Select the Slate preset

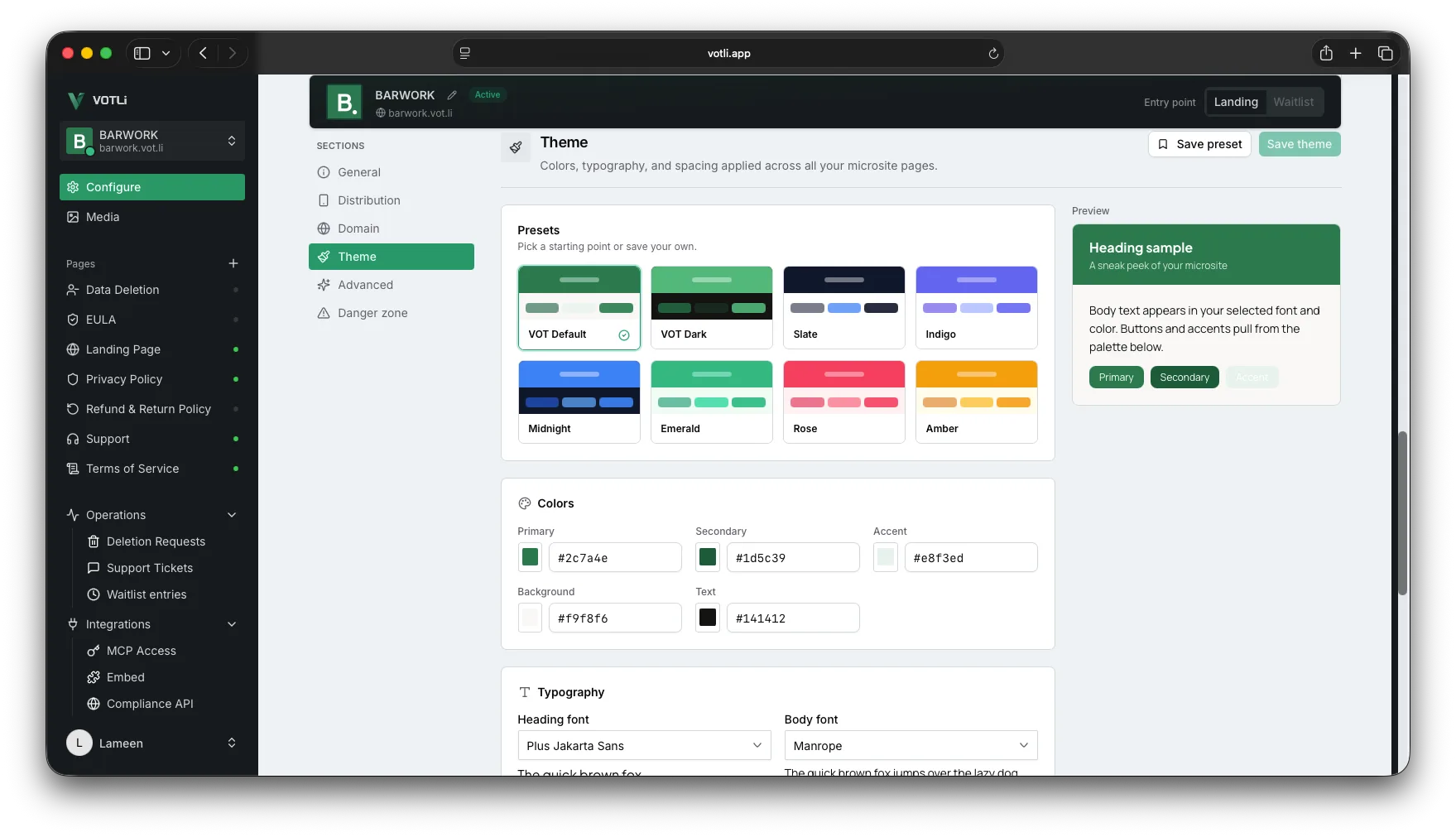844,308
